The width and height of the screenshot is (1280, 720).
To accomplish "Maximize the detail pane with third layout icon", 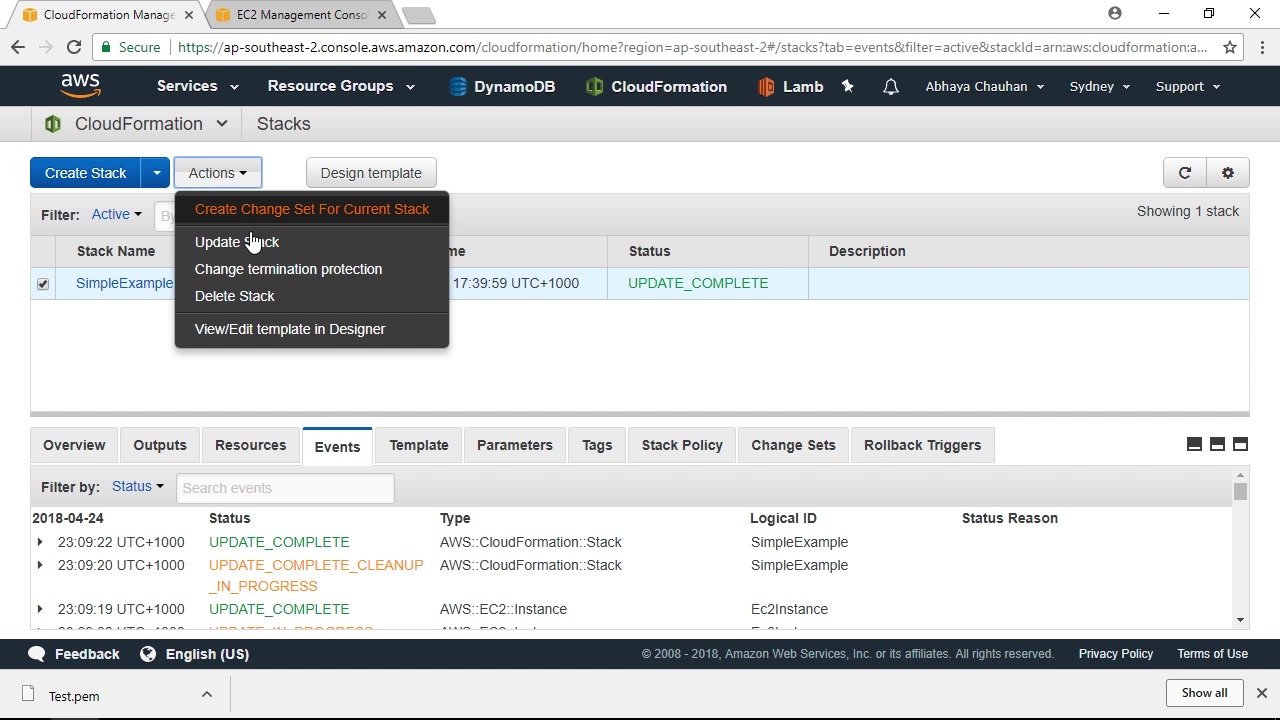I will click(1240, 445).
